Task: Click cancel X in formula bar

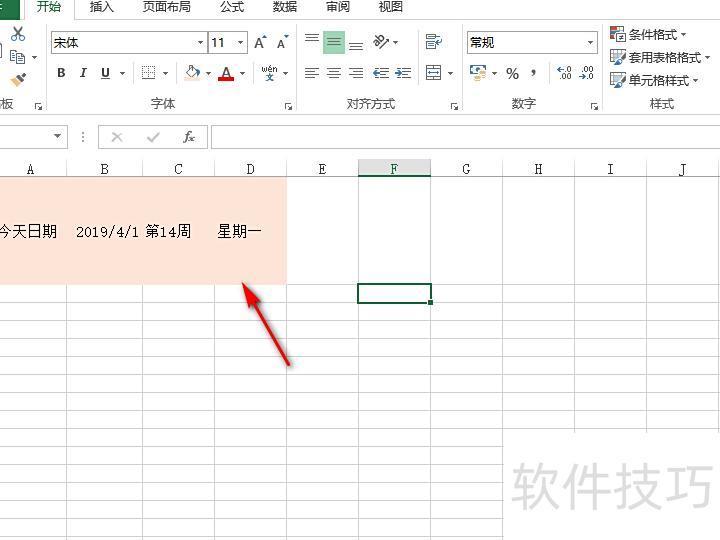Action: 117,137
